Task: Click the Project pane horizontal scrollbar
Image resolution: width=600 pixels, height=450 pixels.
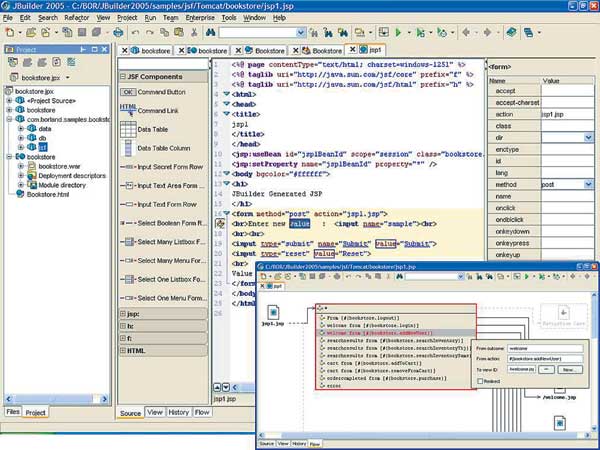Action: pyautogui.click(x=57, y=399)
